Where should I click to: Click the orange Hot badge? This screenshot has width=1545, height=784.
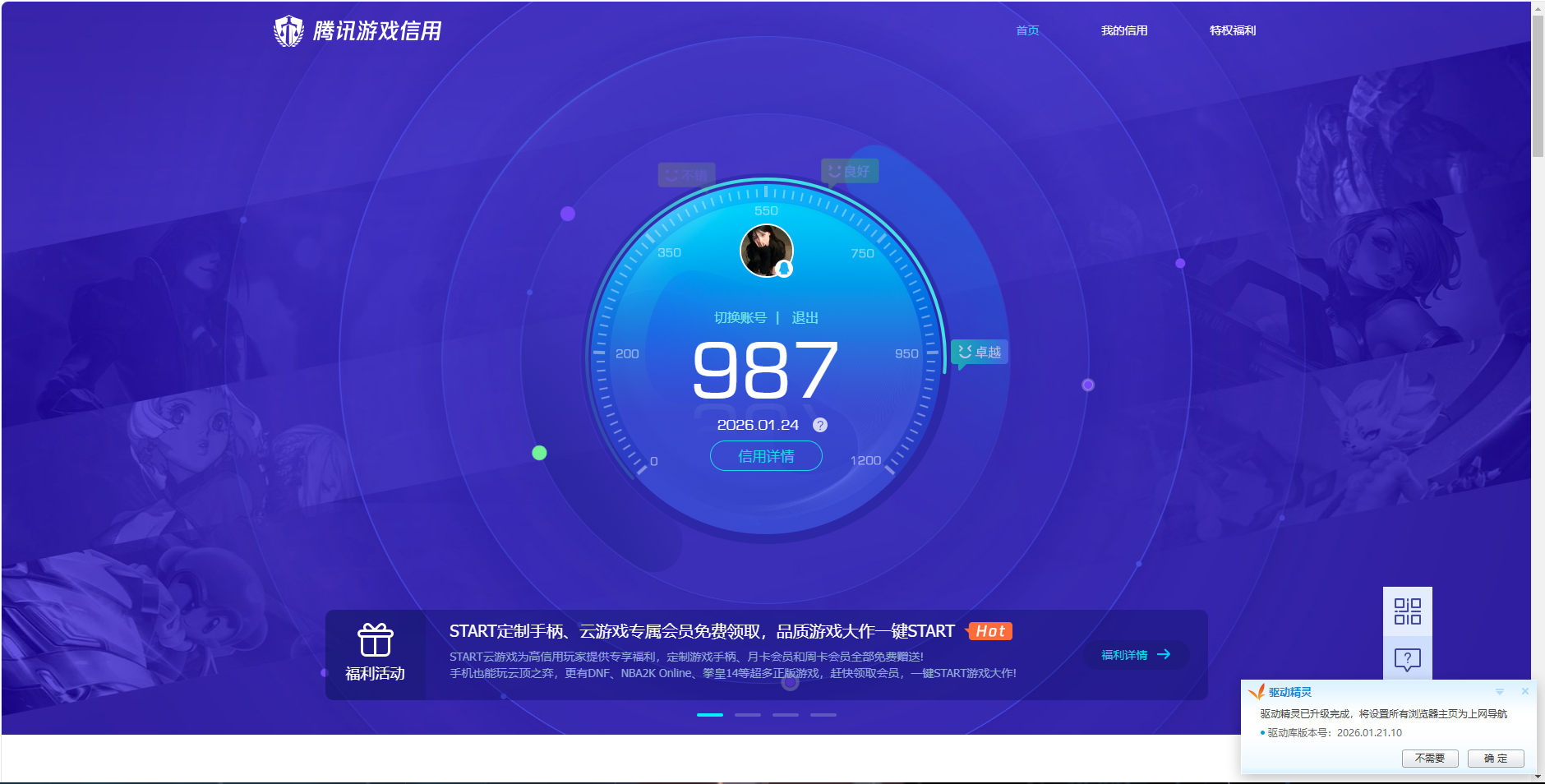click(990, 631)
